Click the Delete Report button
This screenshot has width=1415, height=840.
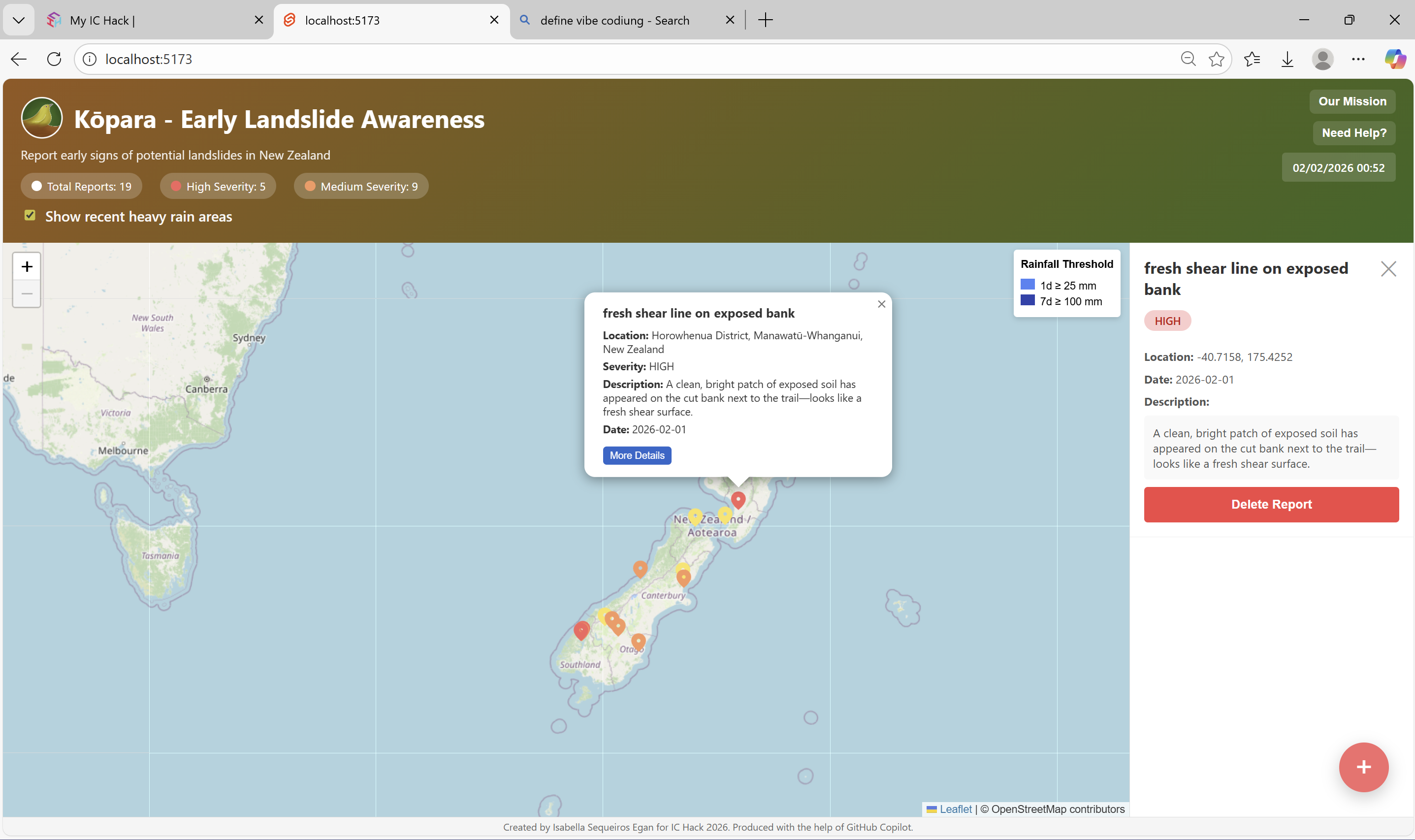tap(1271, 504)
